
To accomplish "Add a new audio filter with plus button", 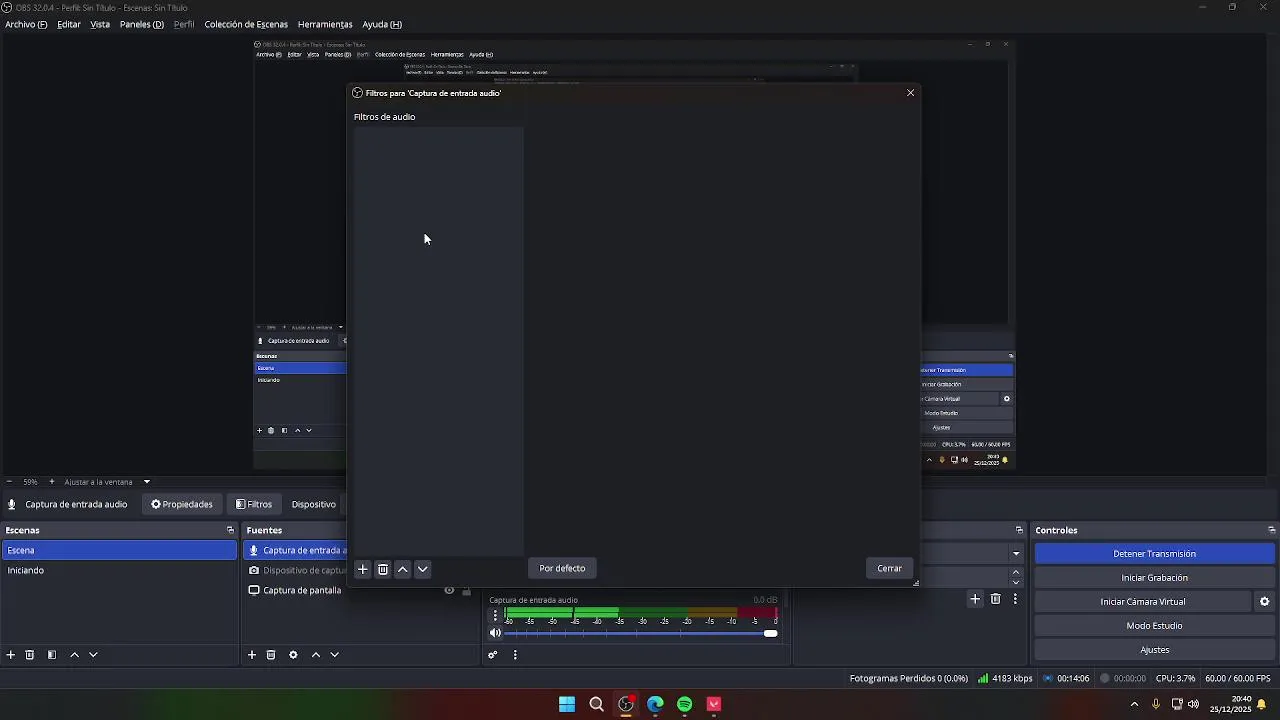I will tap(363, 569).
